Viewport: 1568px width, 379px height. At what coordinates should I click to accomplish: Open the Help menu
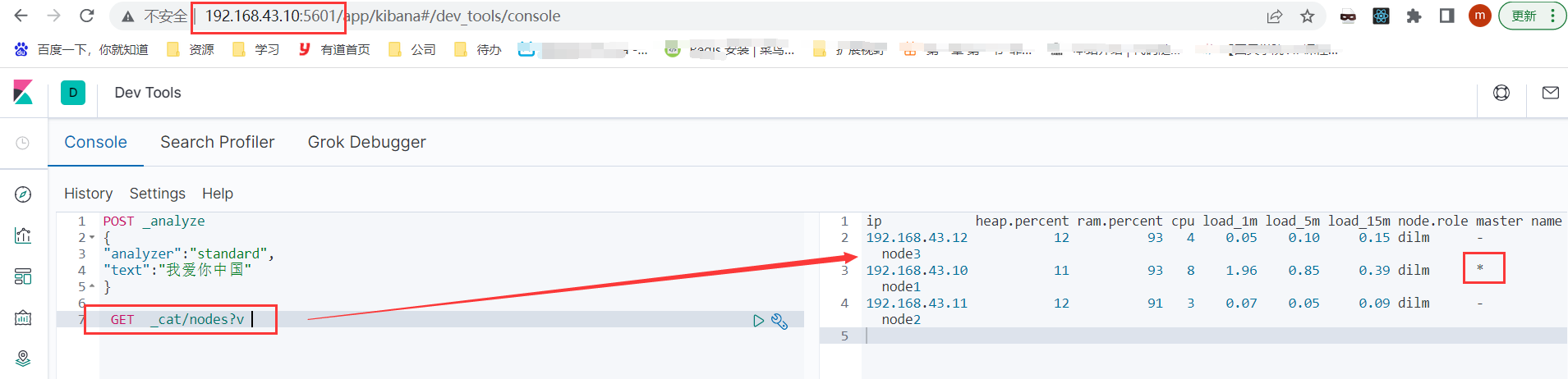tap(218, 194)
